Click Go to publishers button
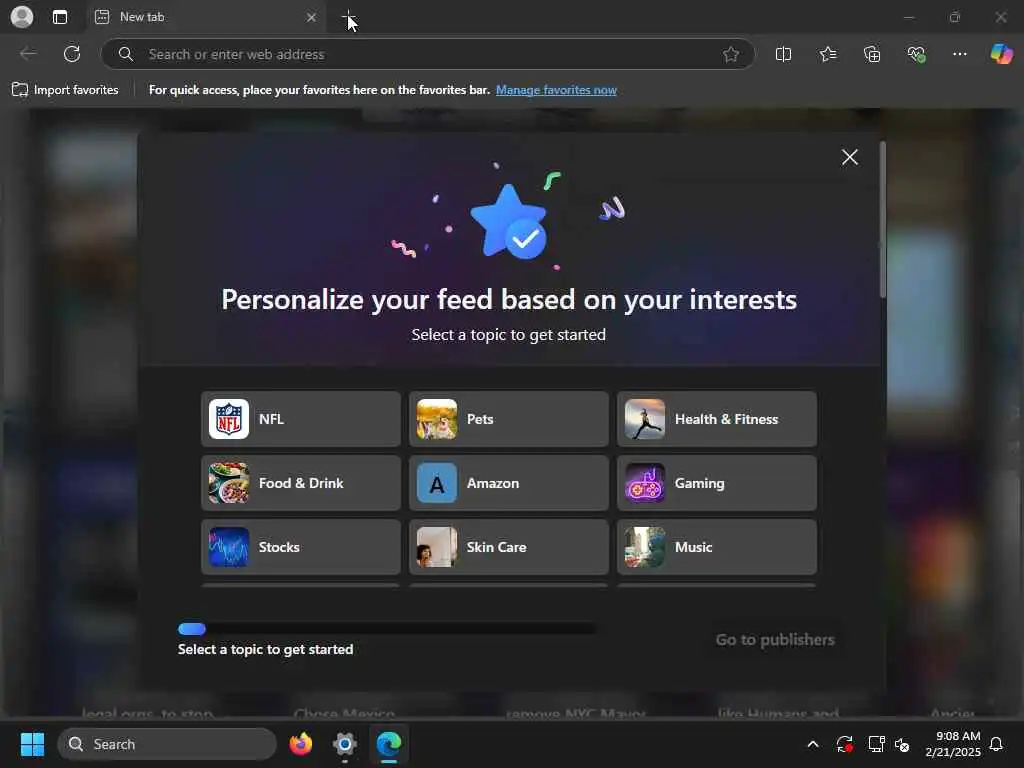Image resolution: width=1024 pixels, height=768 pixels. (775, 639)
